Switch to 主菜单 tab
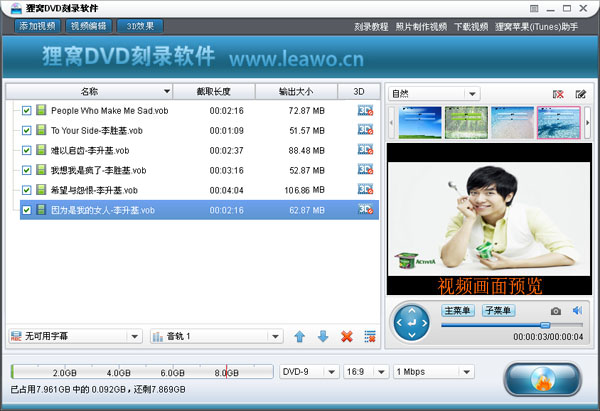The width and height of the screenshot is (600, 411). click(458, 310)
